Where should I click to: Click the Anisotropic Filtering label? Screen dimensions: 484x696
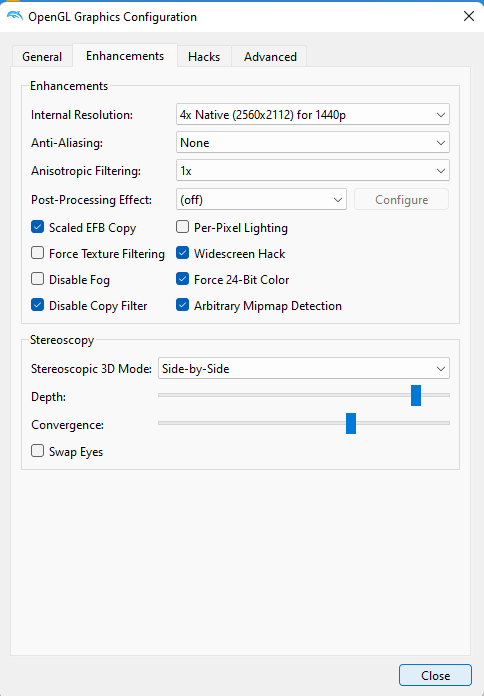pyautogui.click(x=86, y=170)
